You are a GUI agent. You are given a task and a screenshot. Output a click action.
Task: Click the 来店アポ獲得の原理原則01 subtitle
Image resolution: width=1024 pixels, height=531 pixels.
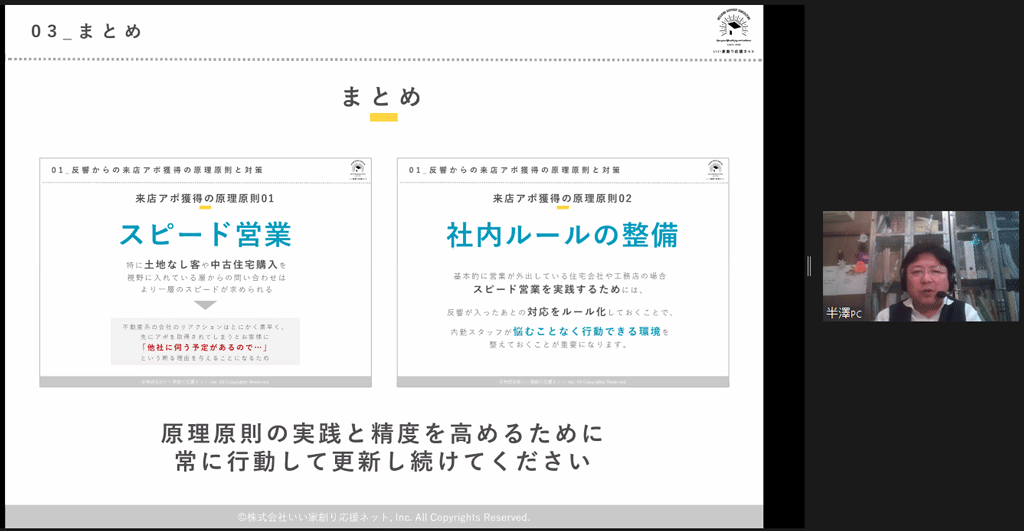coord(205,199)
